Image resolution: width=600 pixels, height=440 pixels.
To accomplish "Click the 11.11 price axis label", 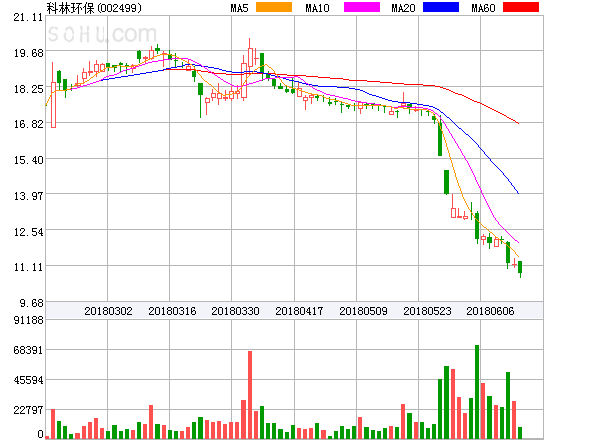I will tap(28, 267).
